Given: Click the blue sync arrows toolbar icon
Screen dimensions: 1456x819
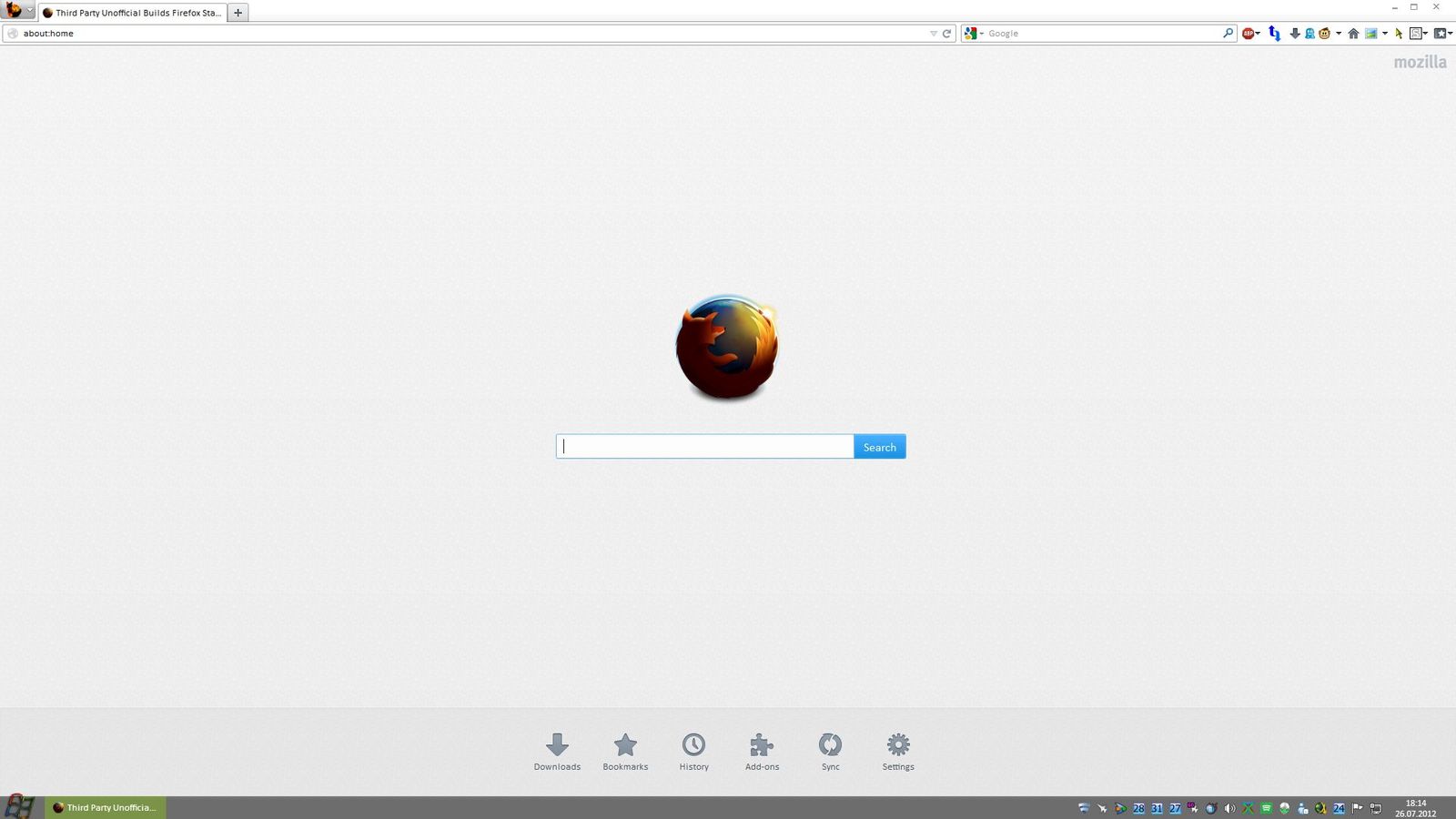Looking at the screenshot, I should (1274, 34).
